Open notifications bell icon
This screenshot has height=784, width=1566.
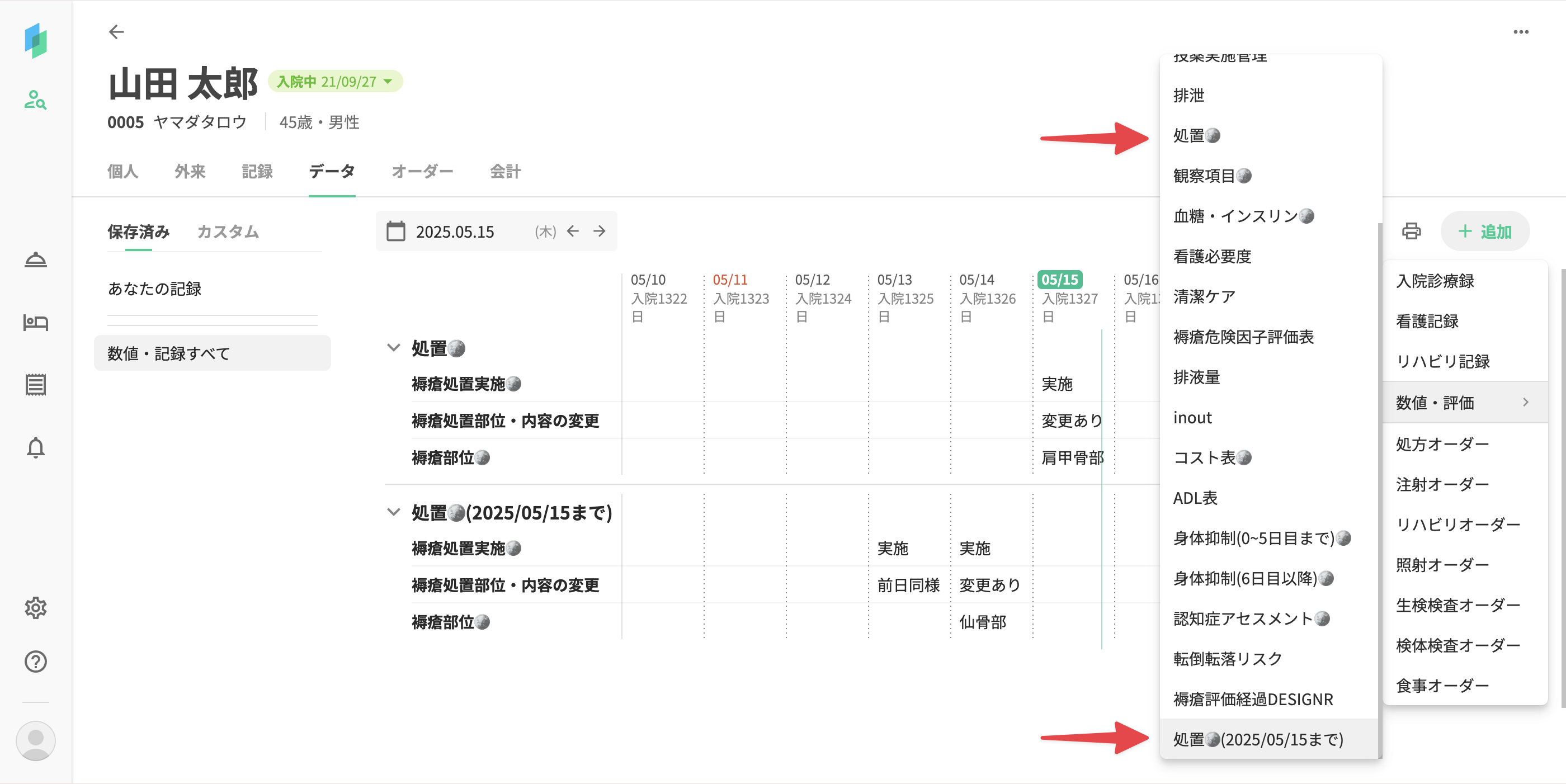click(x=35, y=448)
